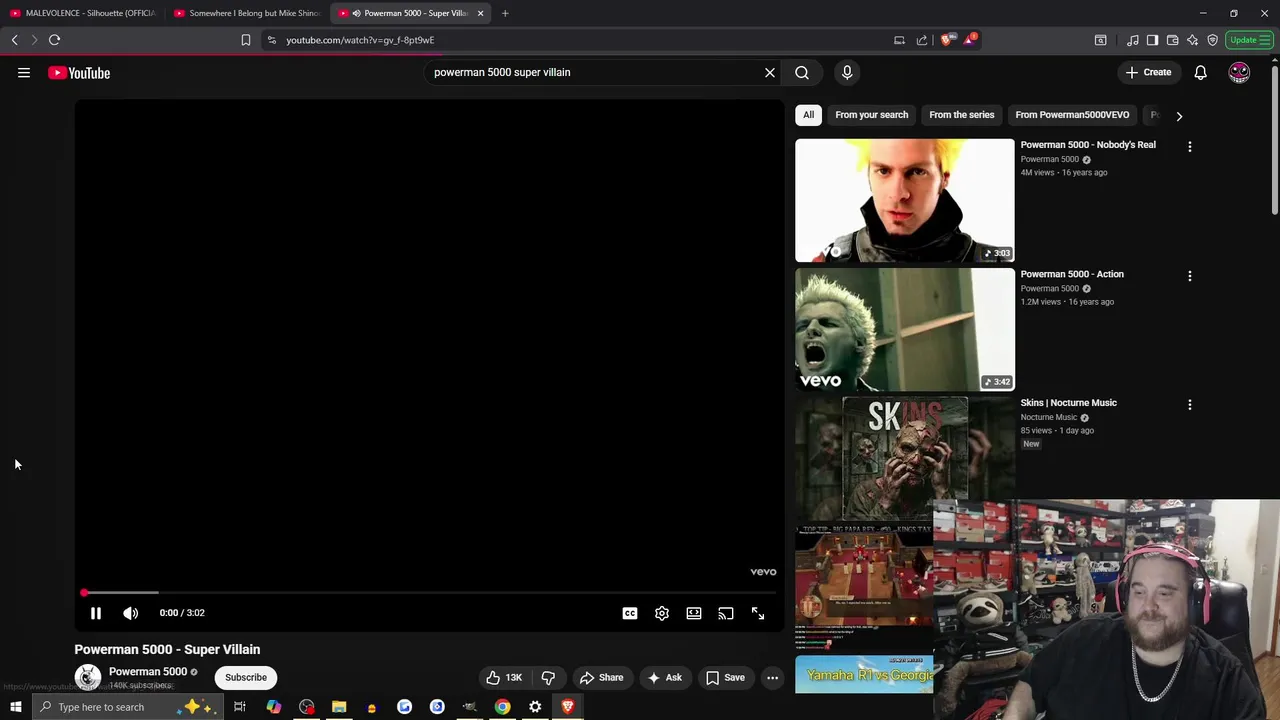
Task: Open the YouTube hamburger guide menu
Action: [24, 72]
